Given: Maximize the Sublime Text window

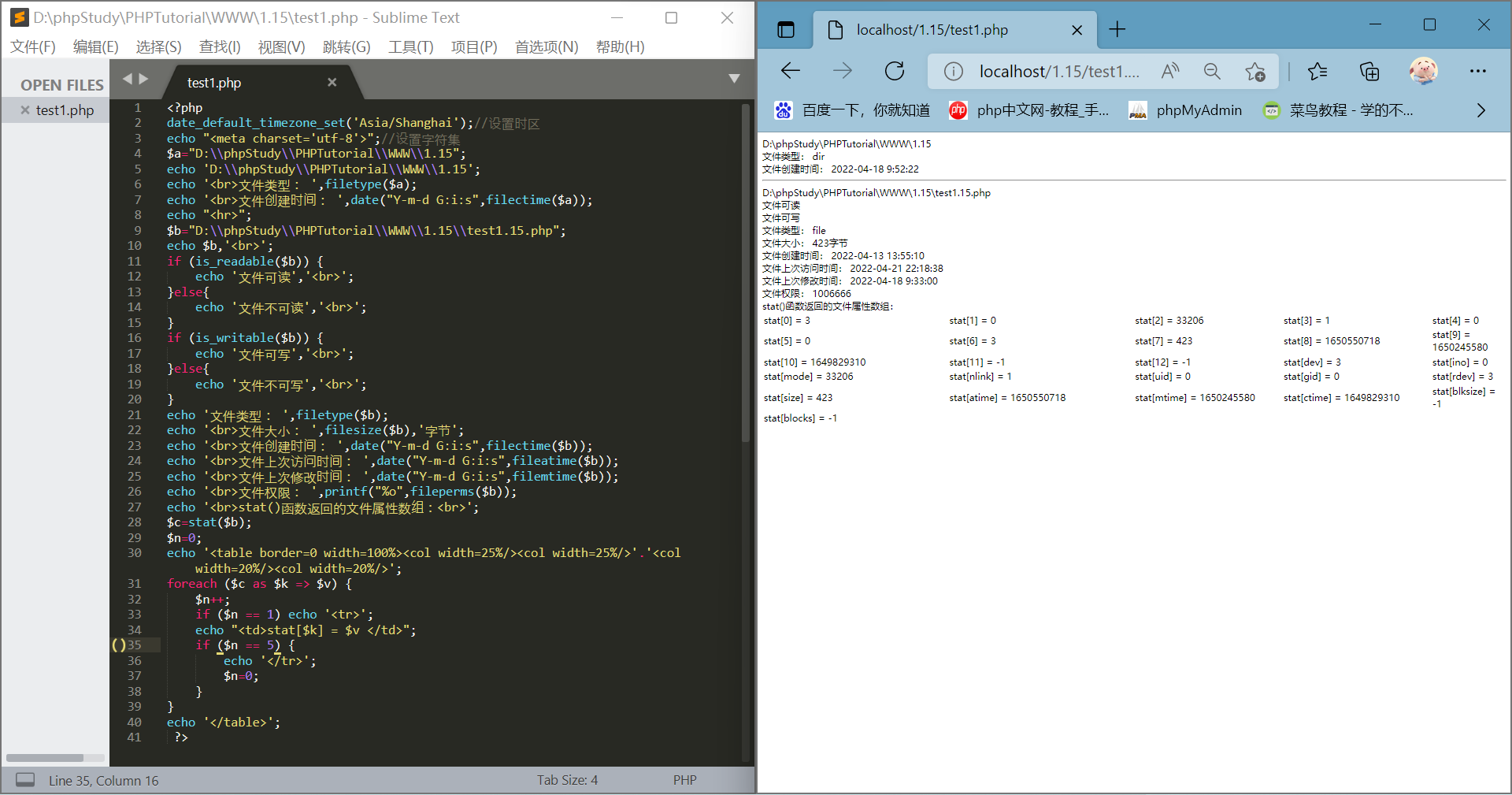Looking at the screenshot, I should [671, 17].
